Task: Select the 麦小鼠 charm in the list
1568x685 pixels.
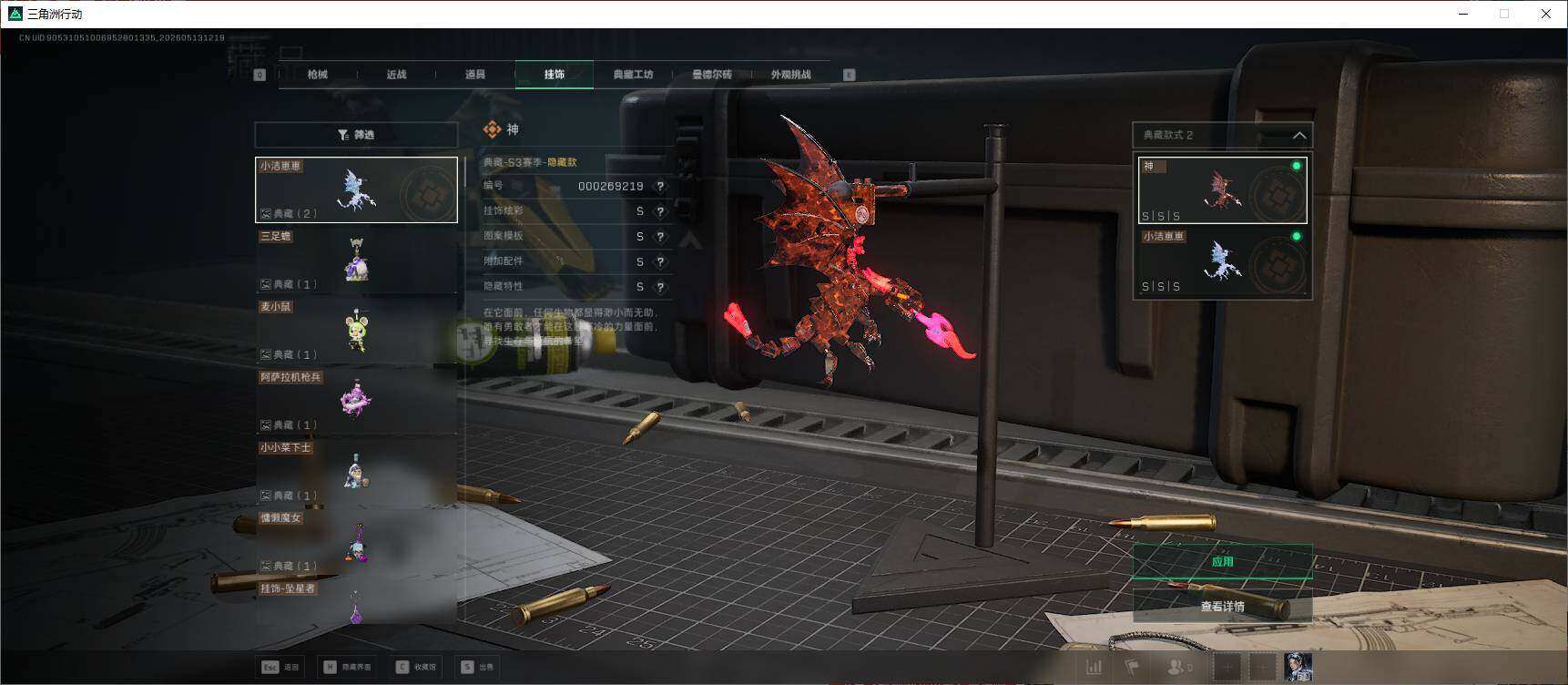Action: 356,330
